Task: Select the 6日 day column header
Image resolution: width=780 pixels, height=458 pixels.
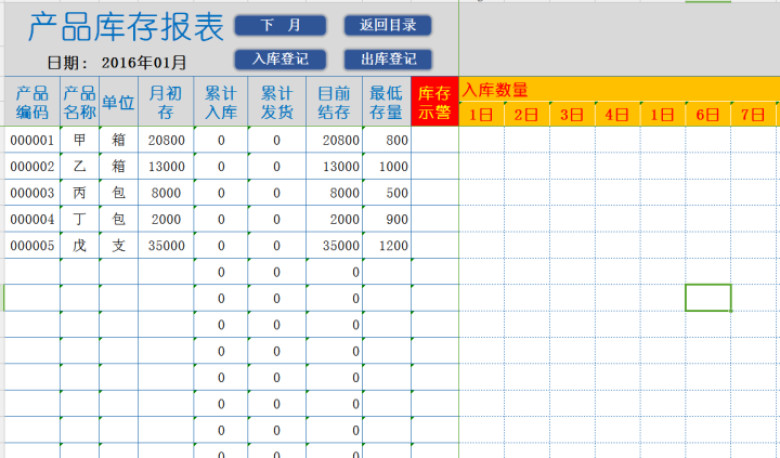Action: (x=708, y=115)
